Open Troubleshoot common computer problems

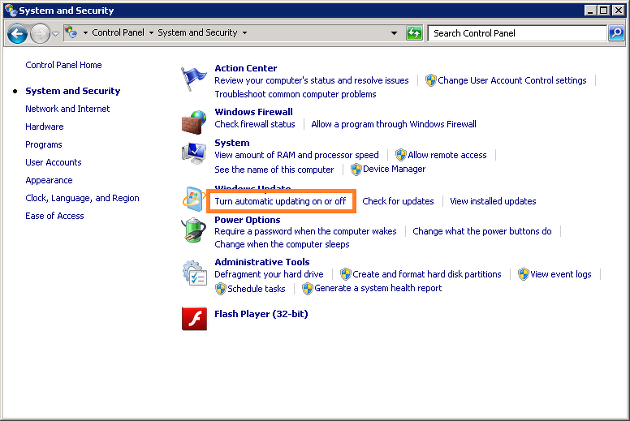295,94
